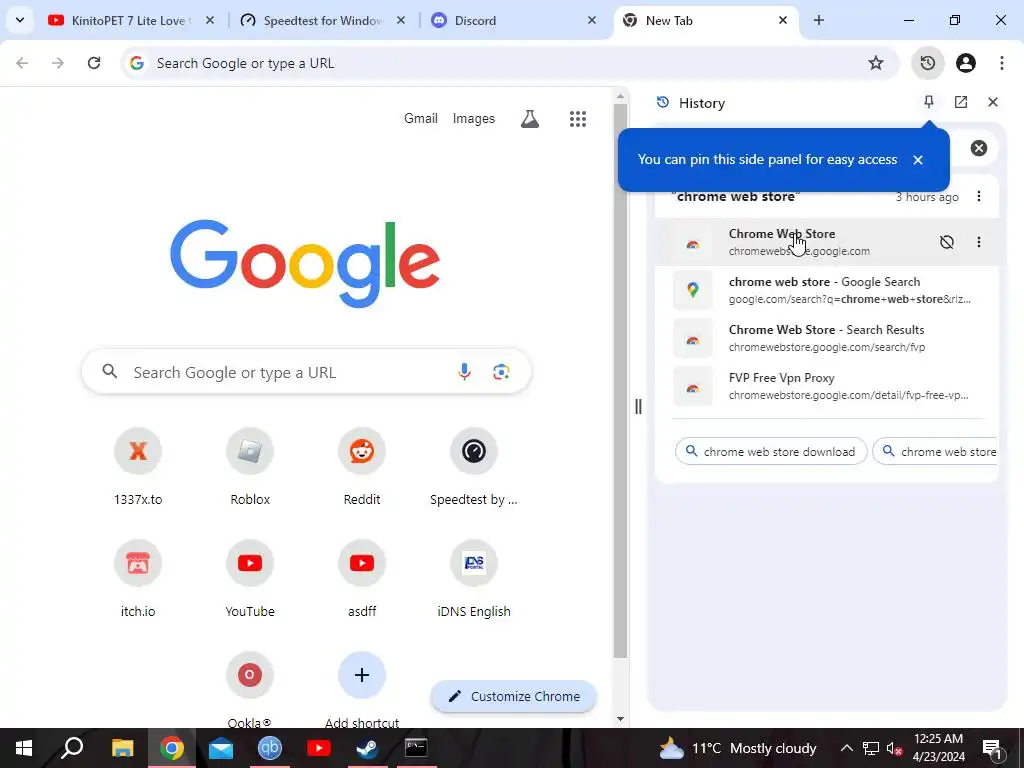Open the YouTube shortcut tile

pos(250,580)
